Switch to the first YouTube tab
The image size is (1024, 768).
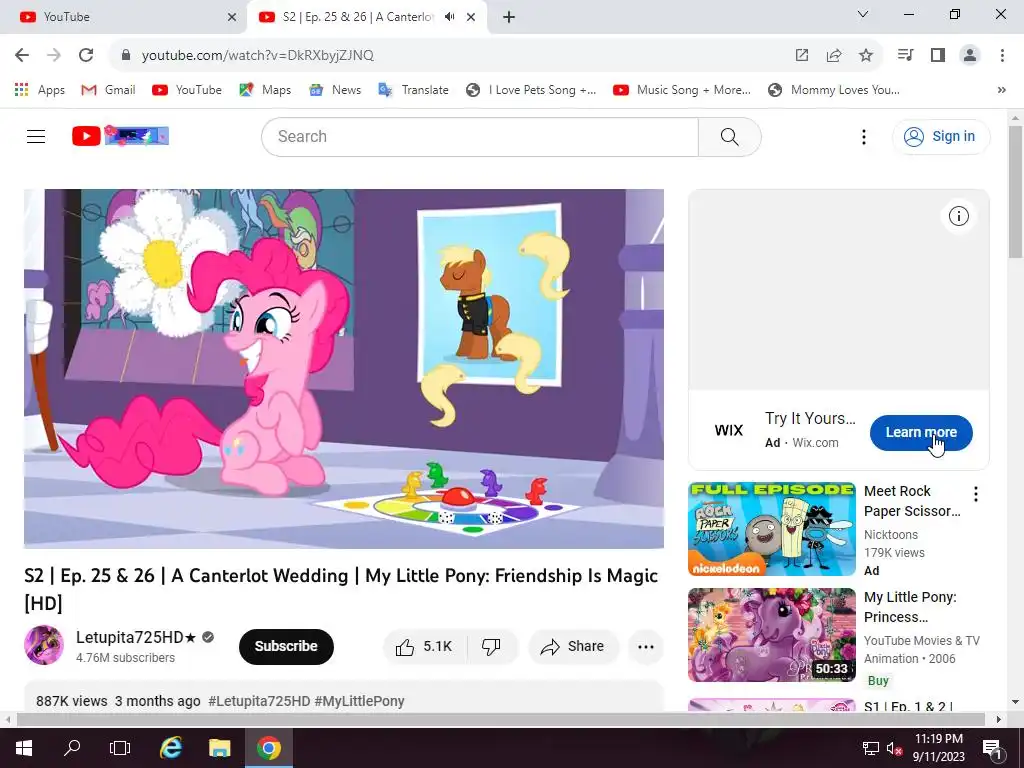tap(123, 17)
